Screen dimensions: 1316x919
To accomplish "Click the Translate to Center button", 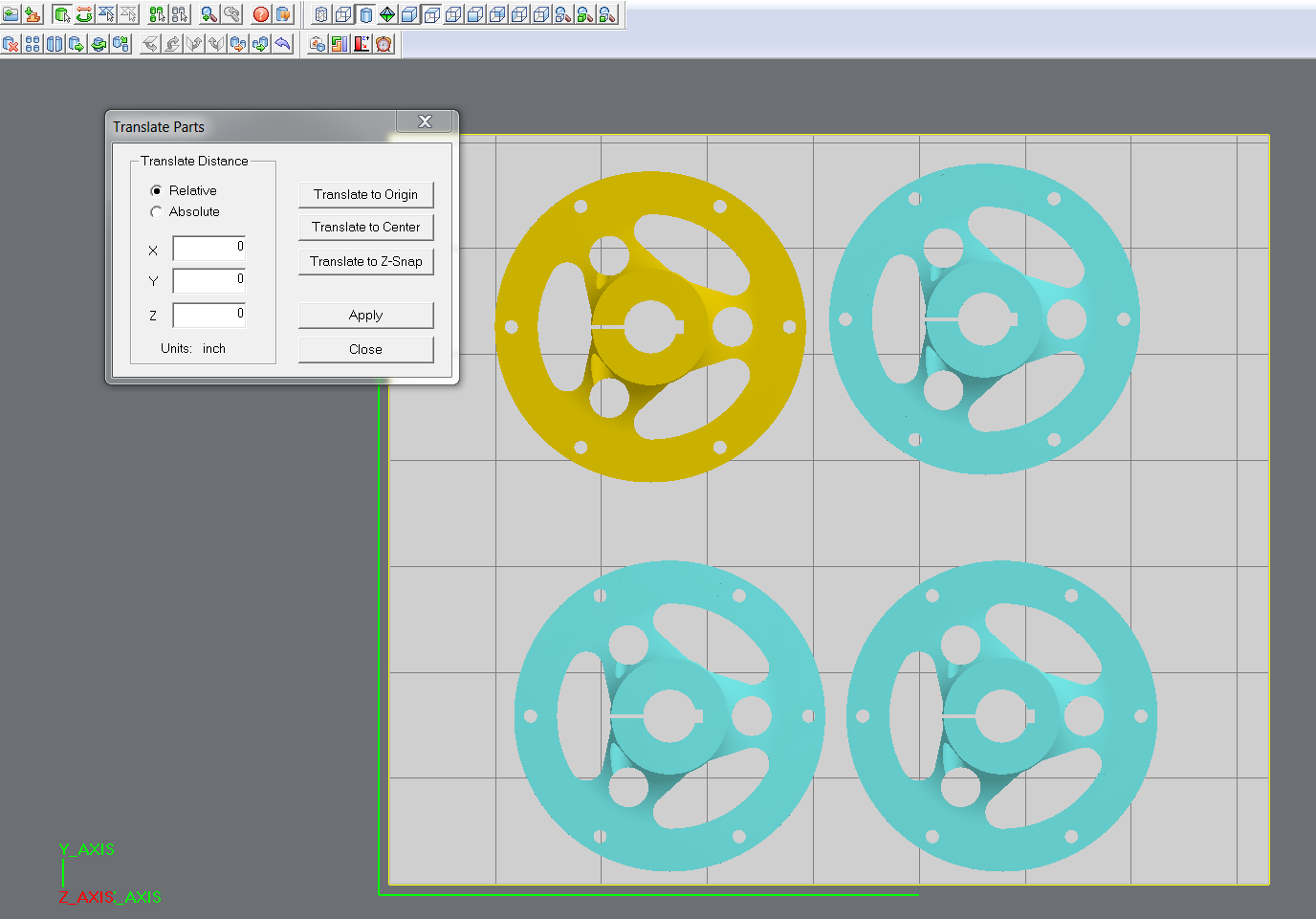I will [365, 227].
